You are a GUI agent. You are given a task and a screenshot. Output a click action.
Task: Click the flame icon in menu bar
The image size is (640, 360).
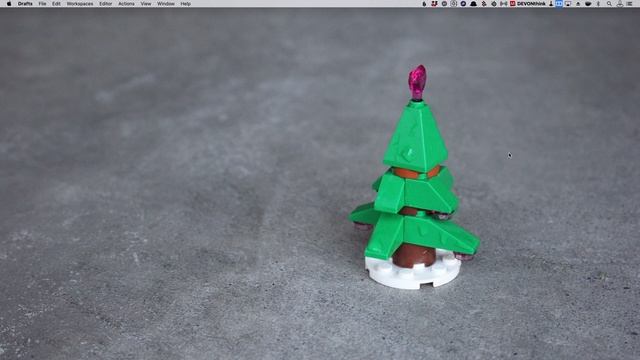click(x=424, y=4)
